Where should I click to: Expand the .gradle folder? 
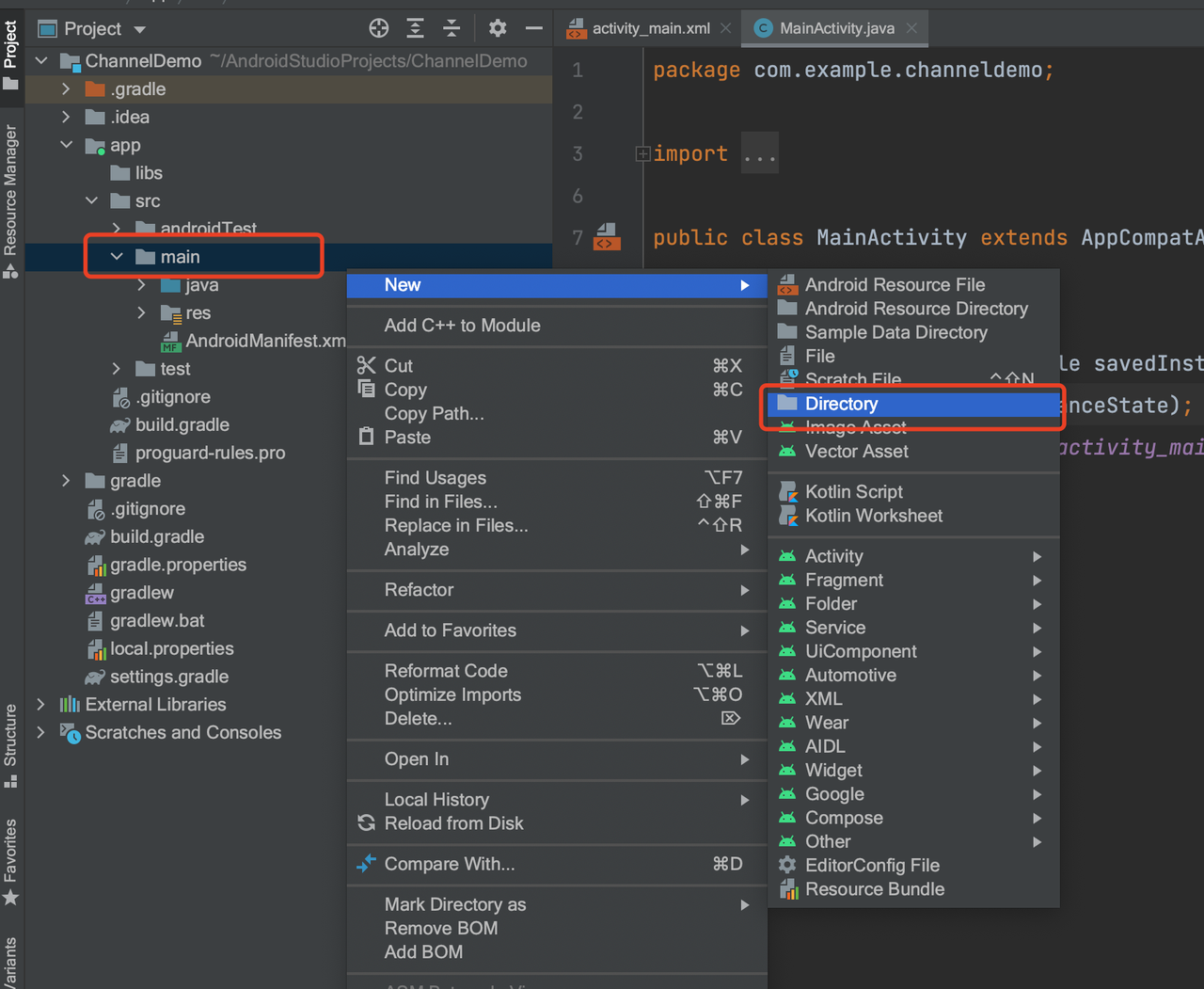(x=66, y=88)
